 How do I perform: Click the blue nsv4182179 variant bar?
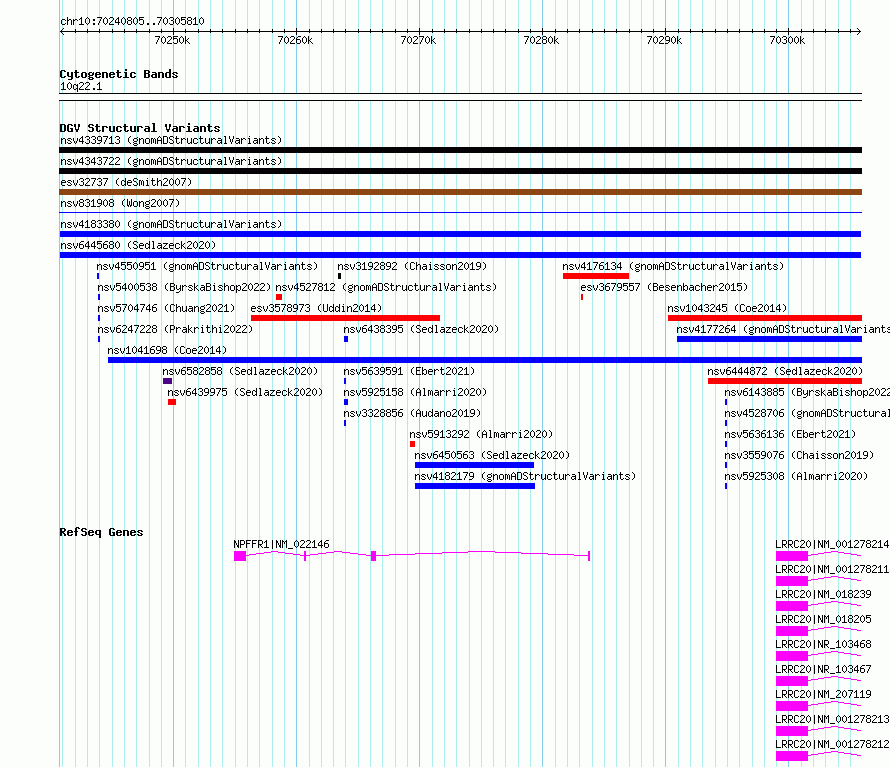(x=475, y=486)
